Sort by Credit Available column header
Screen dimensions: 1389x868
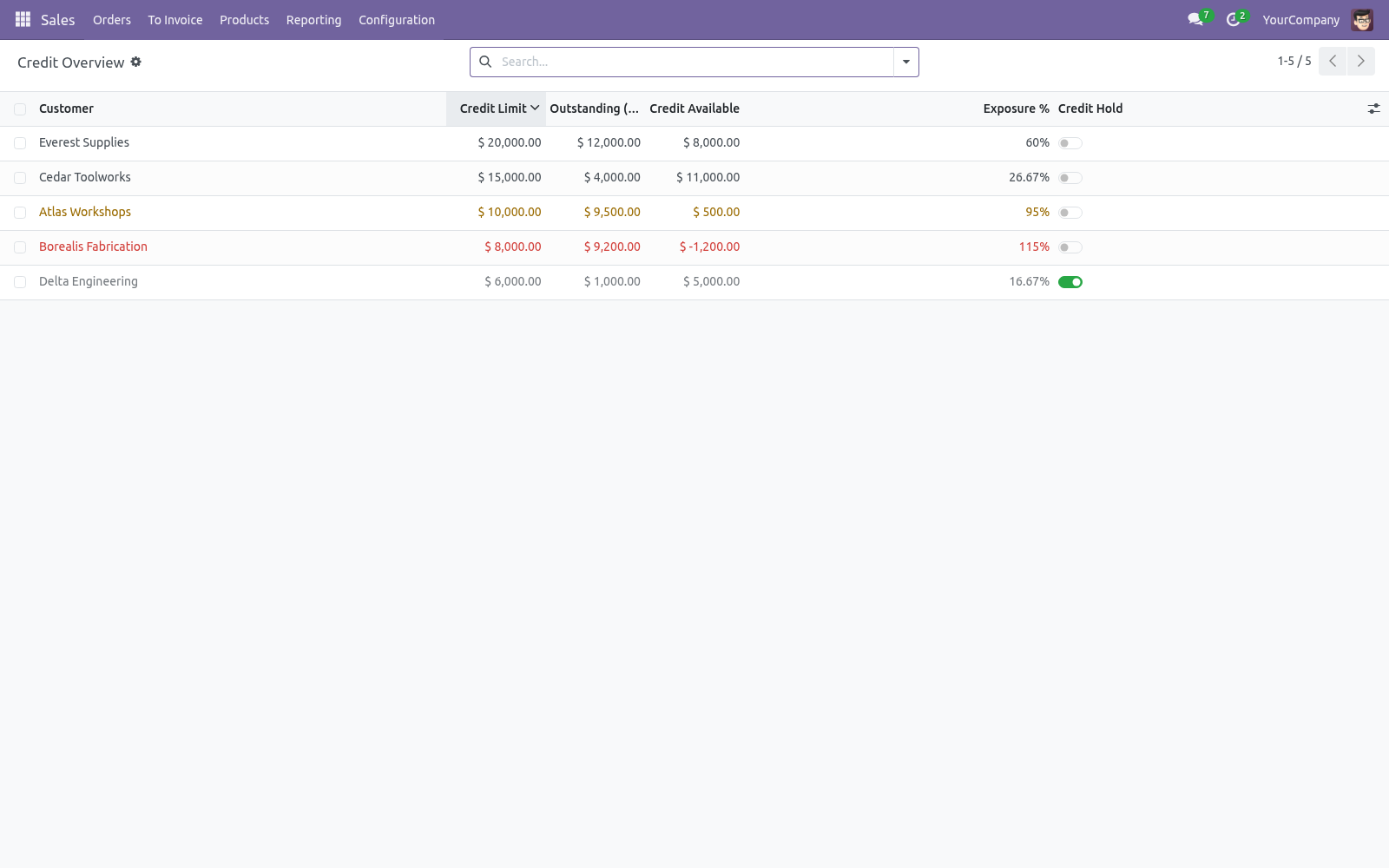pos(694,108)
